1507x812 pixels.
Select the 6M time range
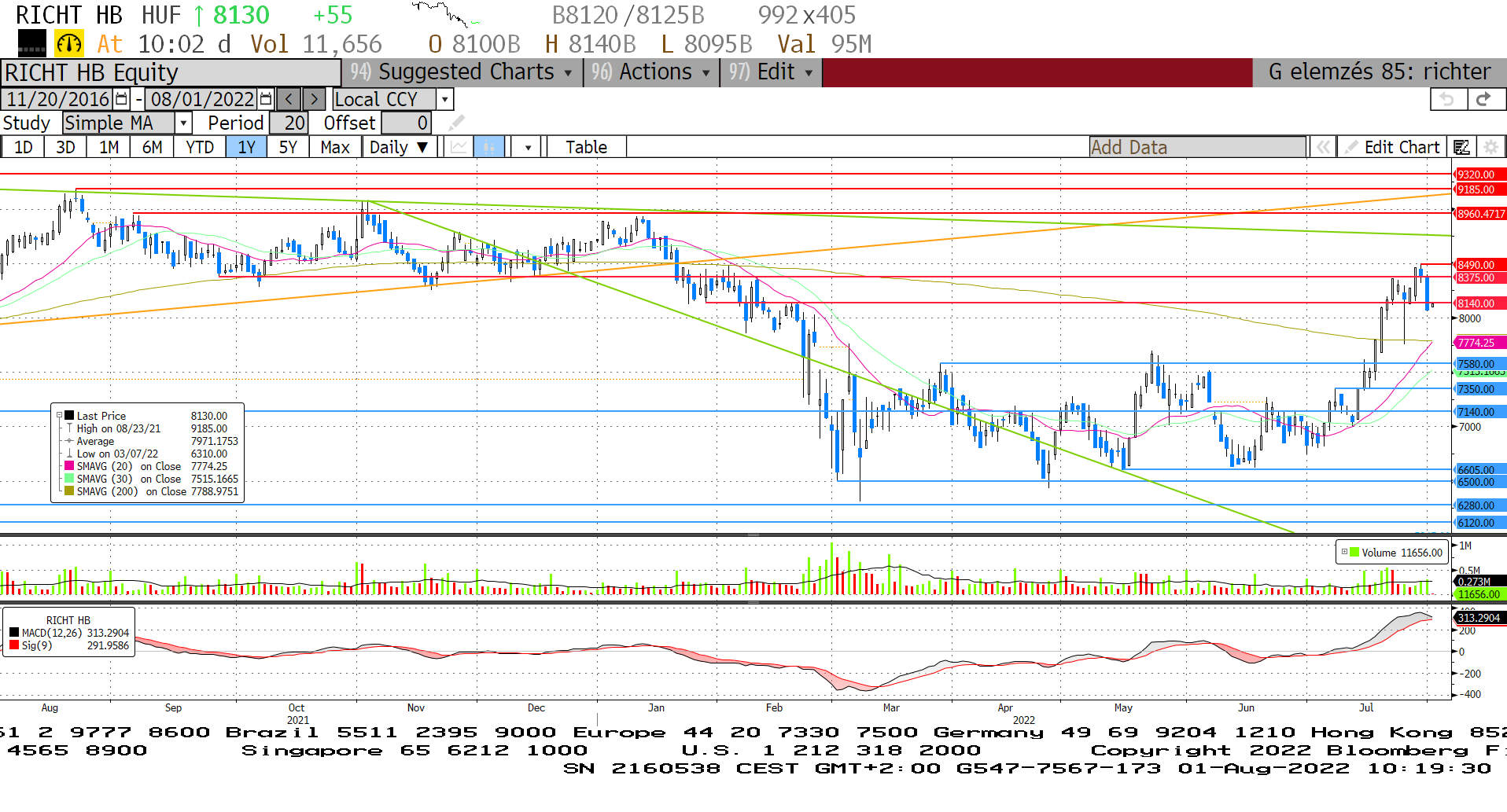pyautogui.click(x=152, y=147)
